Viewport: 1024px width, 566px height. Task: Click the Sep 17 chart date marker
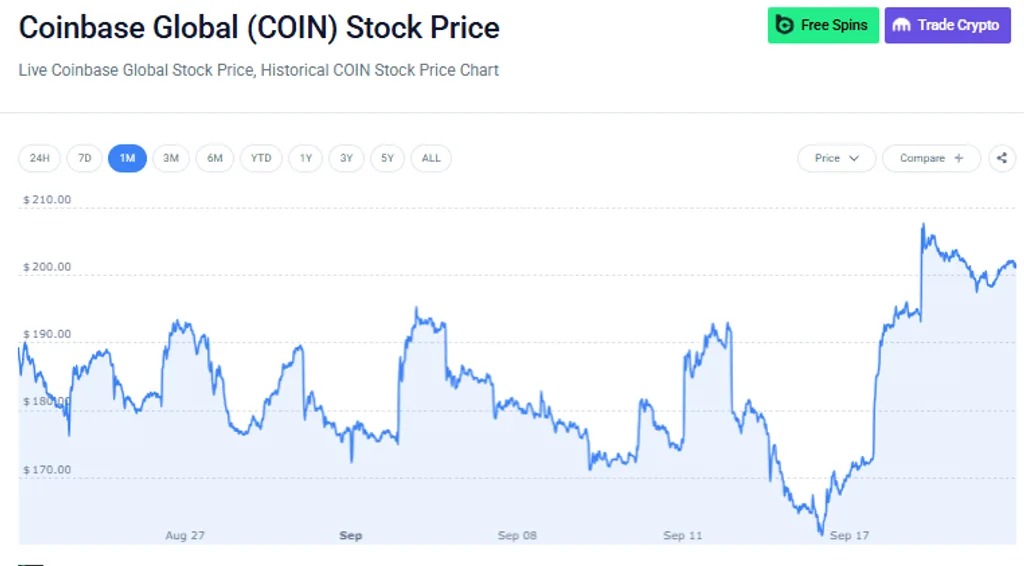click(849, 535)
